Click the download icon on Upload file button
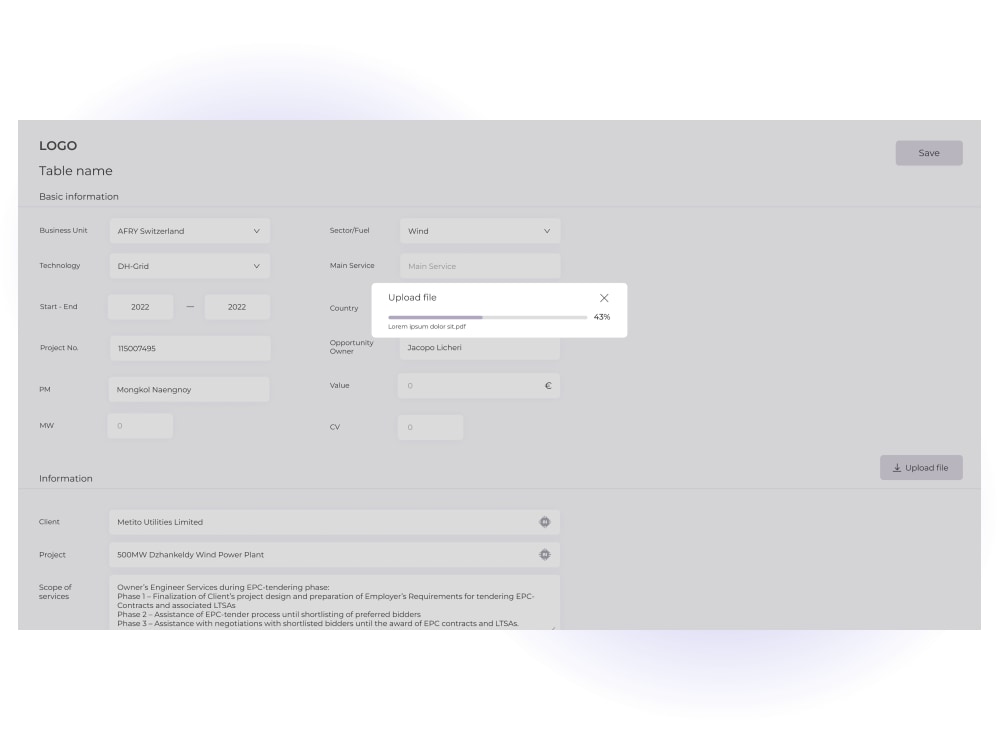Image resolution: width=1000 pixels, height=750 pixels. click(896, 467)
